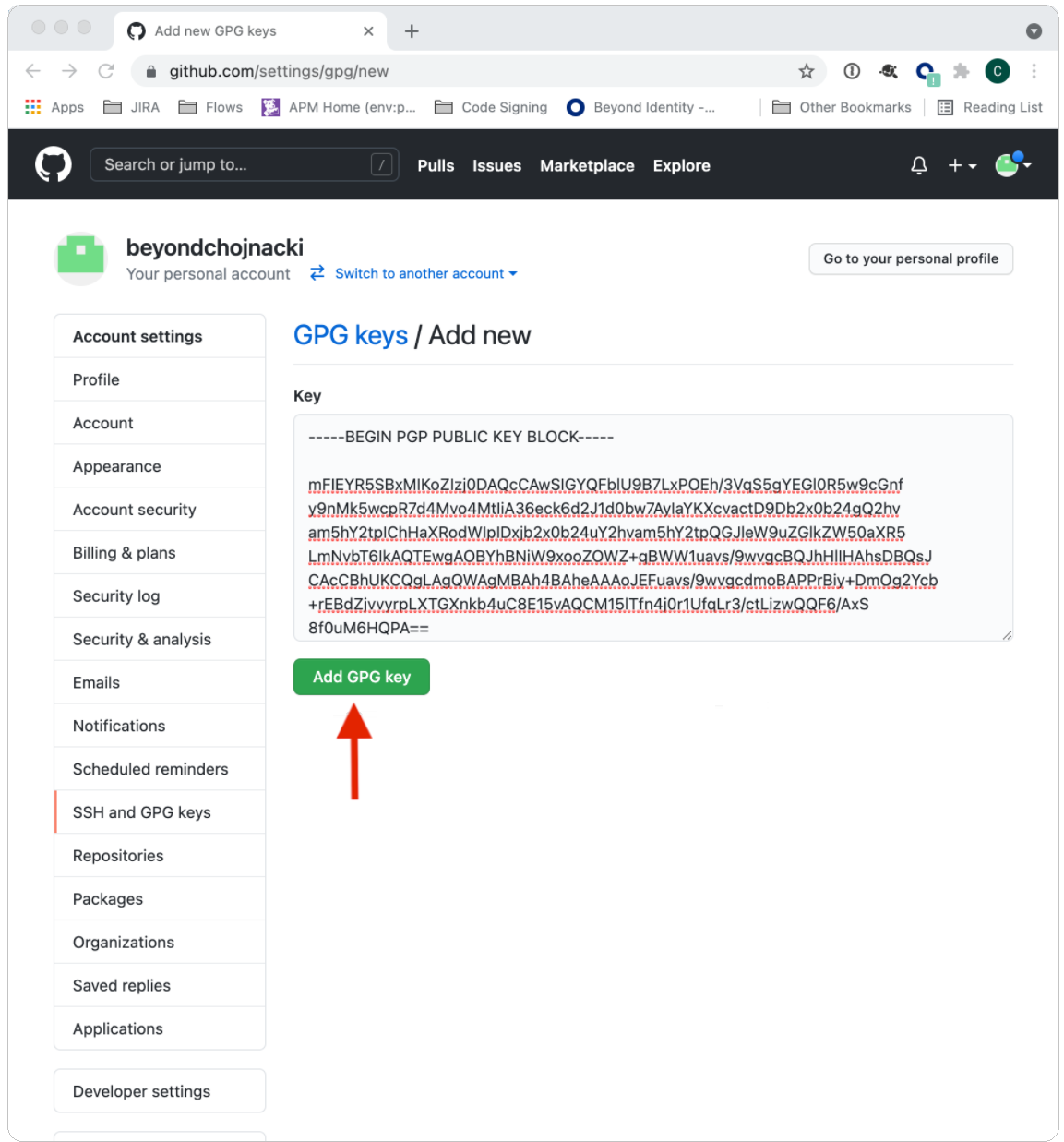The image size is (1064, 1142).
Task: Bookmark page with star icon
Action: coord(806,71)
